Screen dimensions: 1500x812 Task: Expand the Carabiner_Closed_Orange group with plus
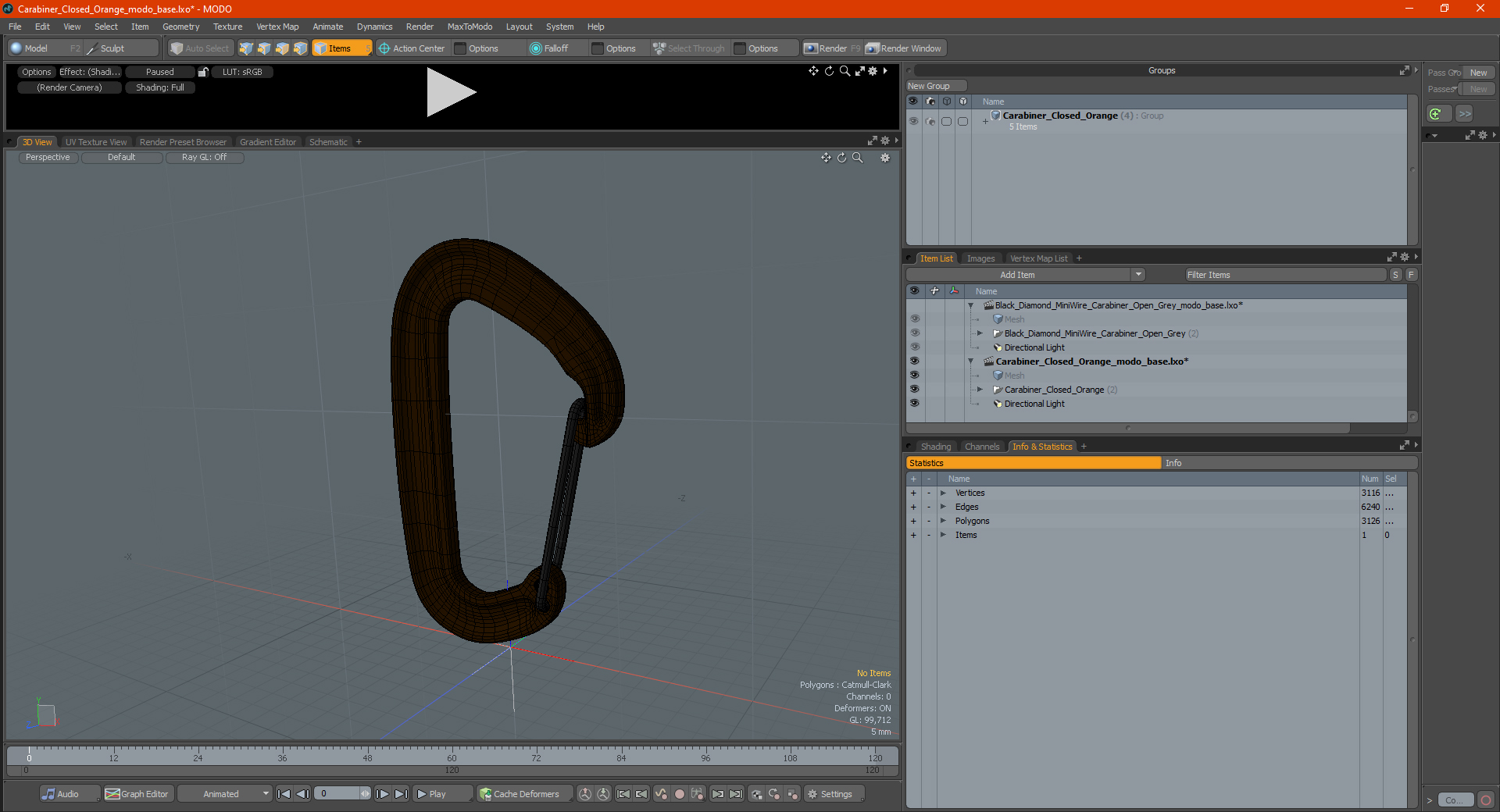click(x=985, y=121)
